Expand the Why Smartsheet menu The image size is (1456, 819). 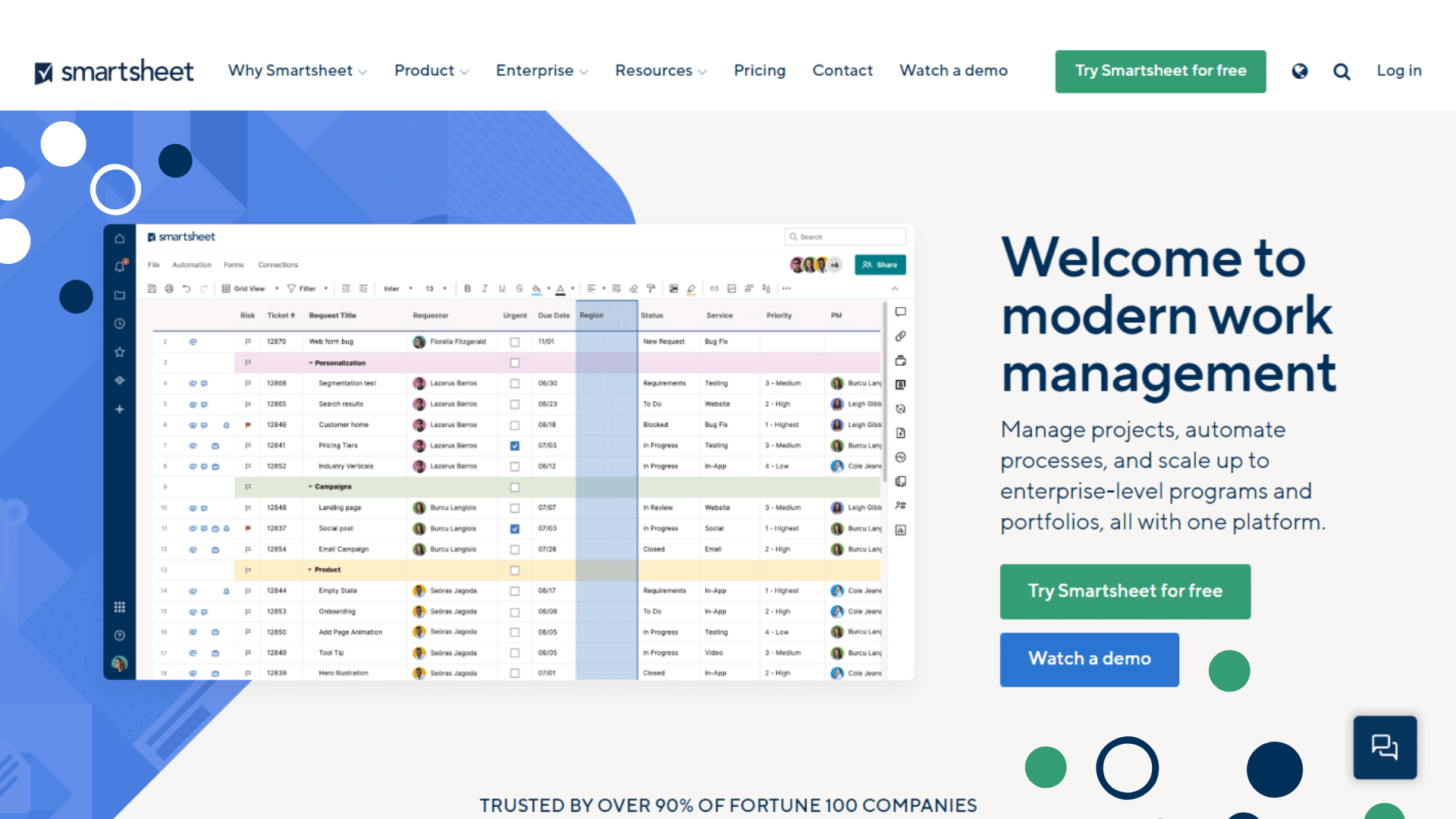(297, 71)
